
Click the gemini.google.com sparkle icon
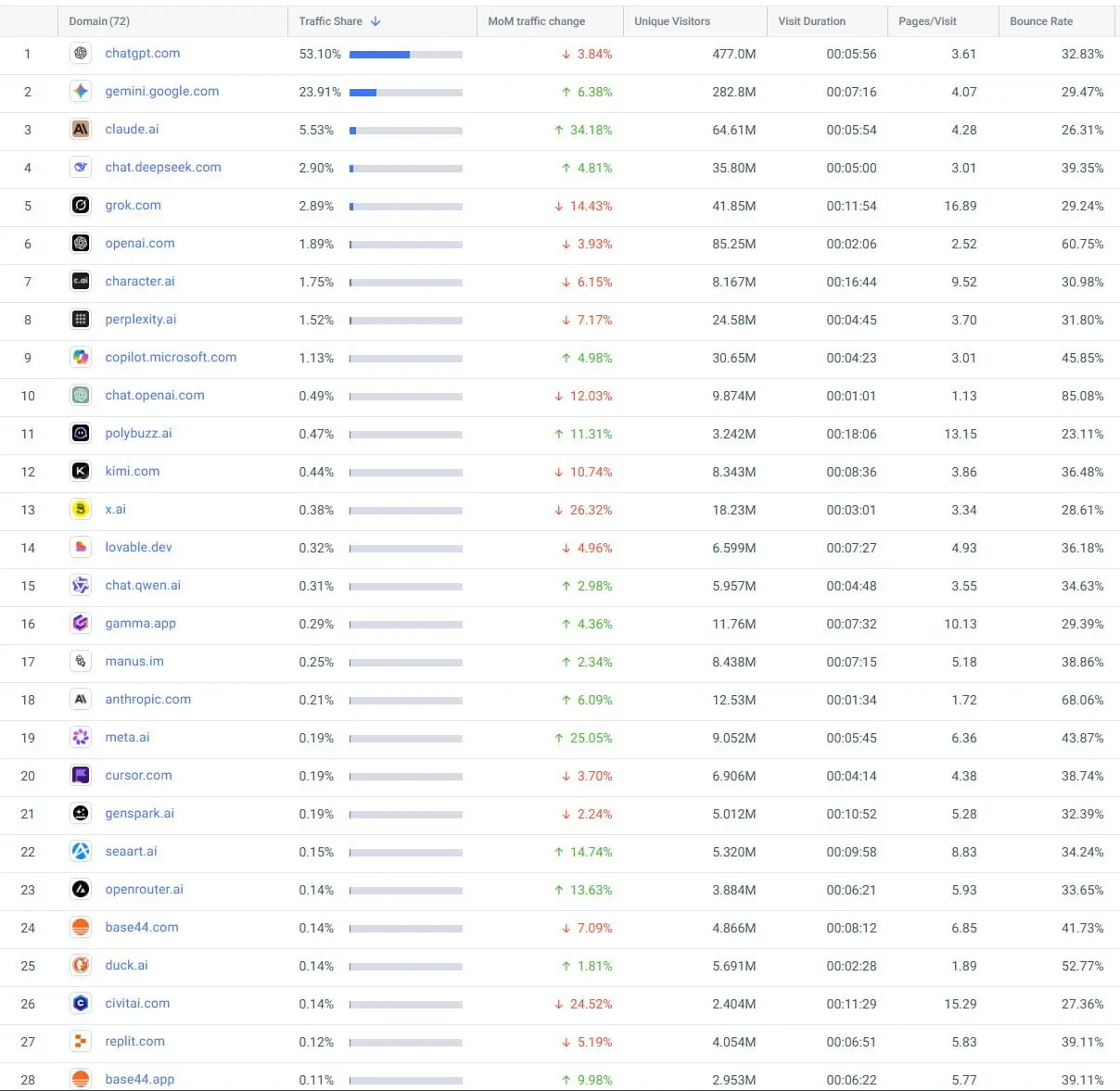[81, 92]
